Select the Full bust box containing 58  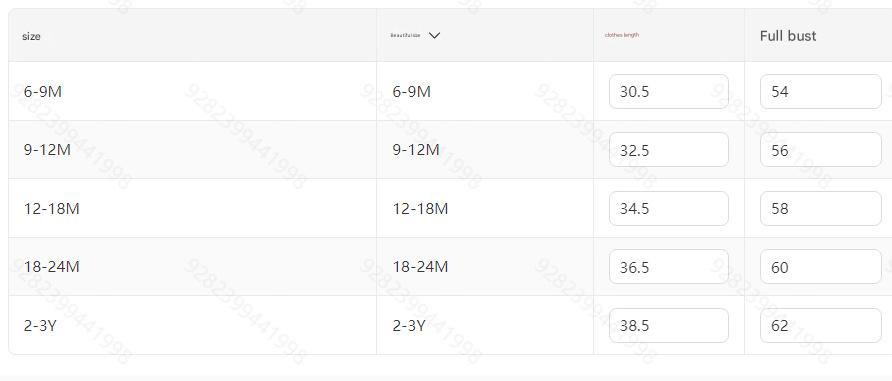(x=820, y=209)
